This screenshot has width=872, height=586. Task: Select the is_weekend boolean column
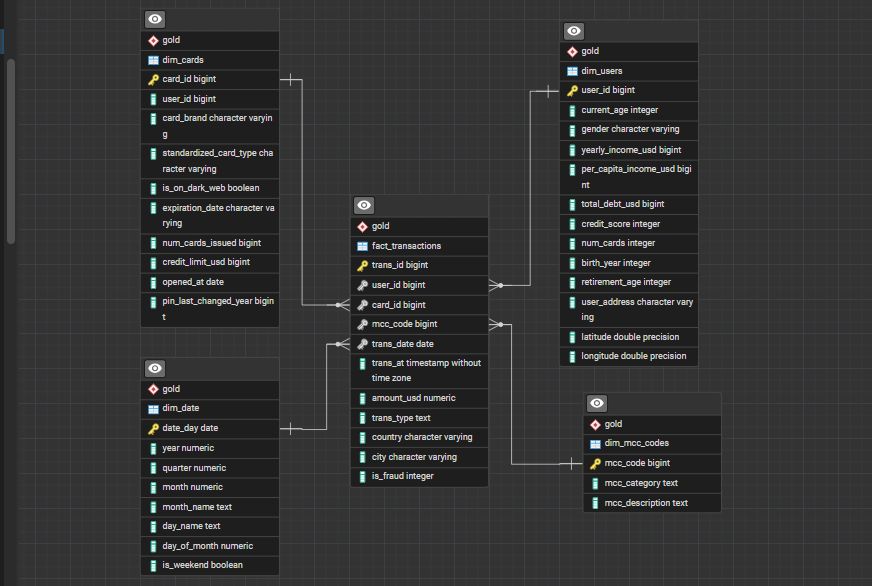(202, 565)
